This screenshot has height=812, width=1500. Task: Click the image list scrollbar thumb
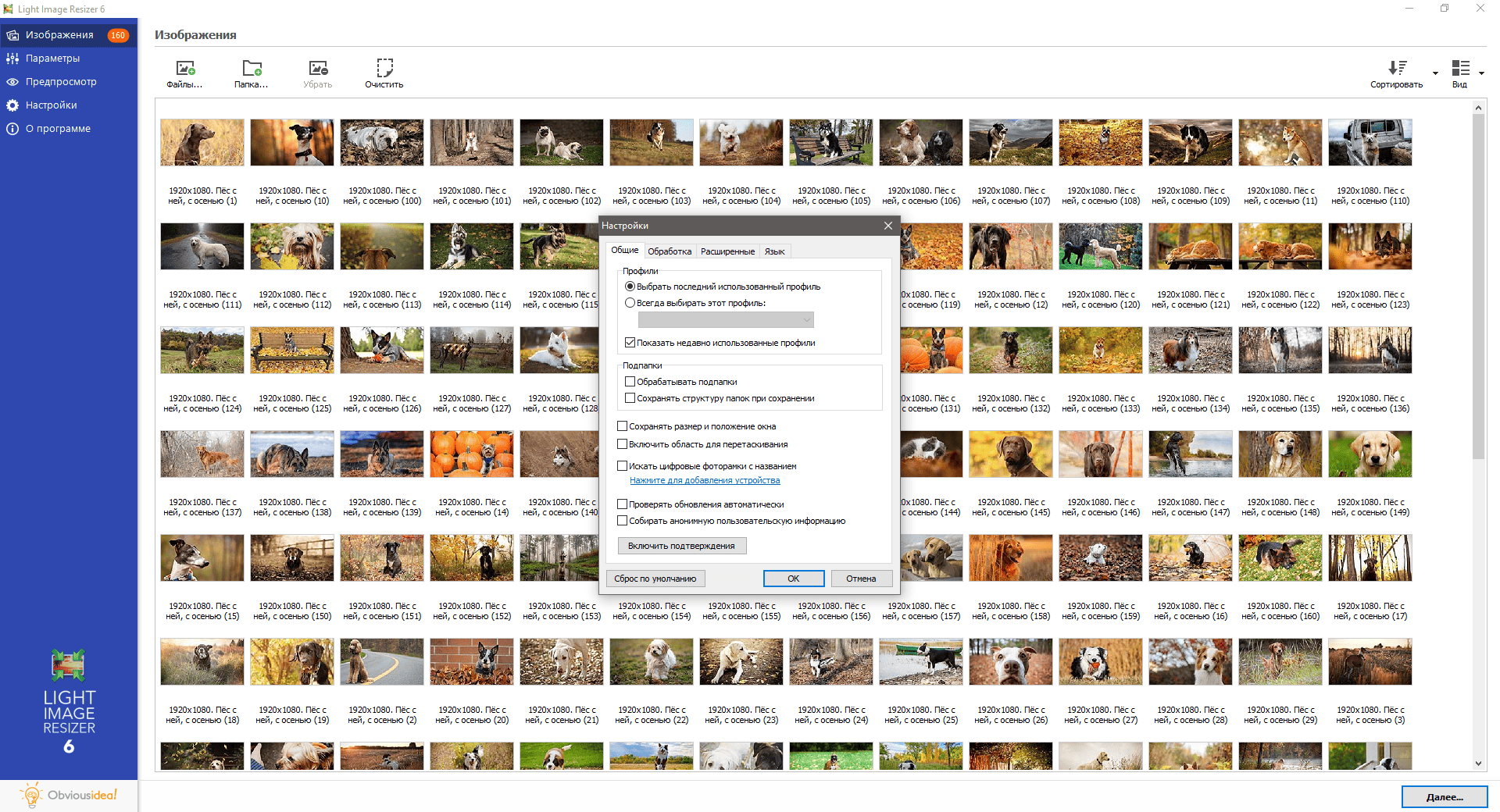coord(1478,287)
